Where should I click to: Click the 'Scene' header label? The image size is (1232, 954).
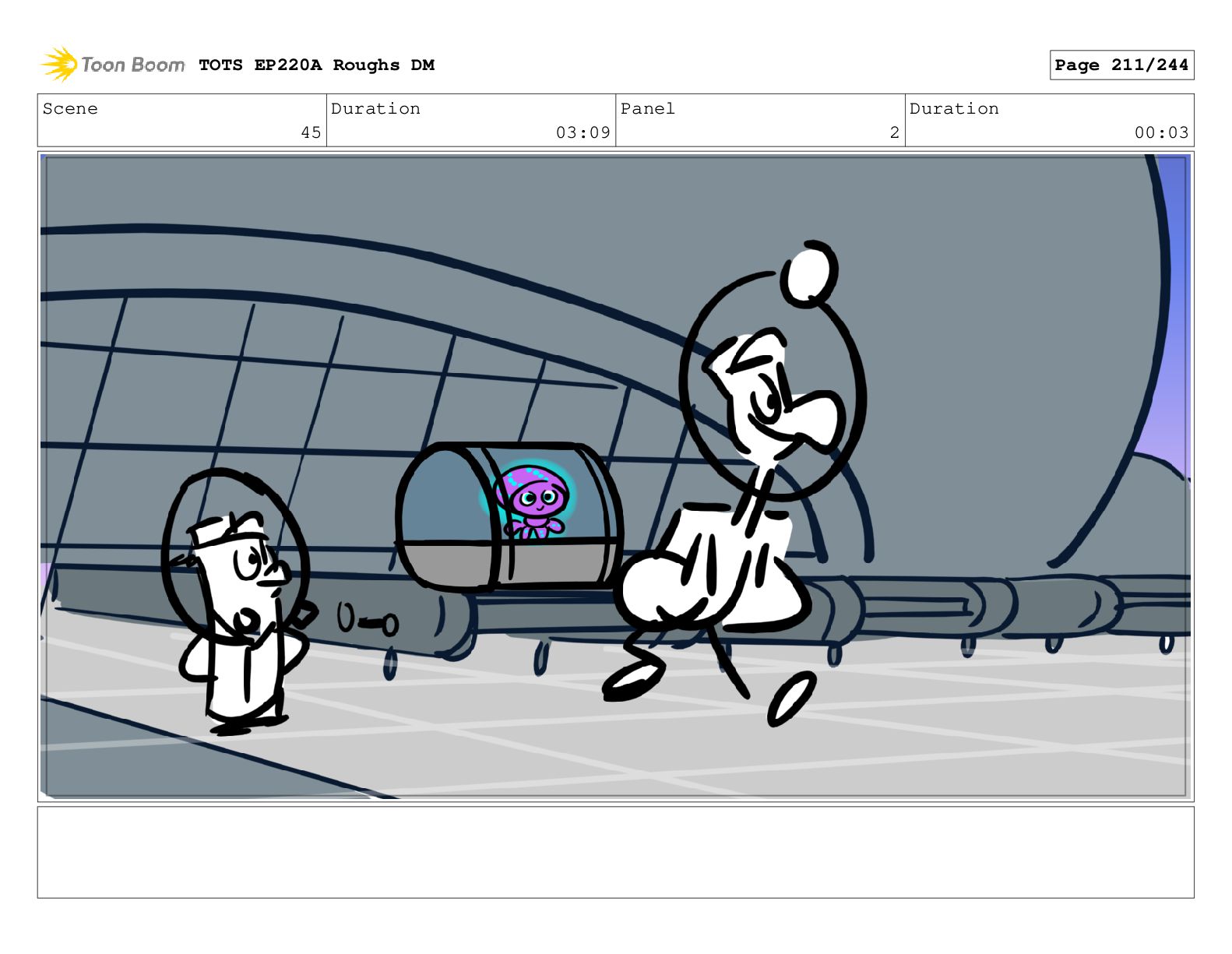tap(70, 109)
